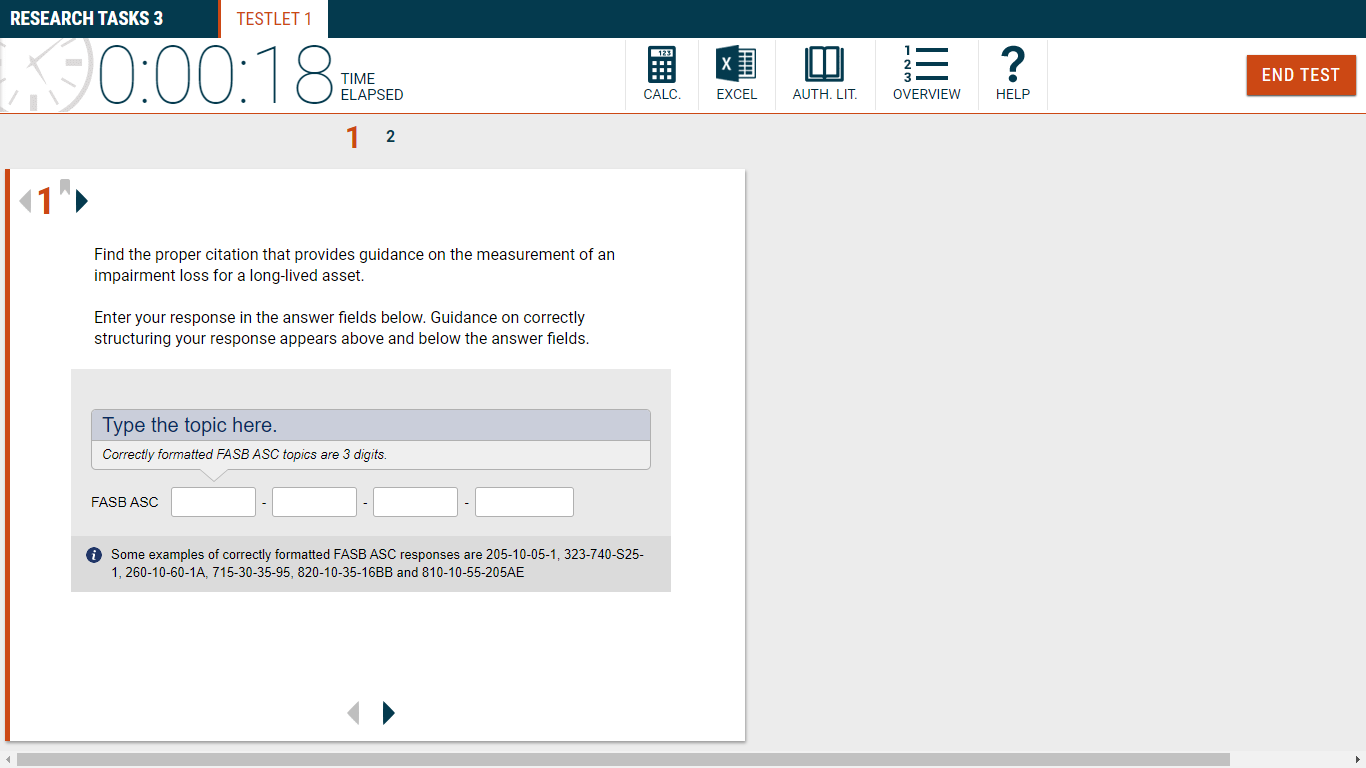Click the next arrow at bottom of question
Screen dimensions: 1366x768
click(x=388, y=712)
